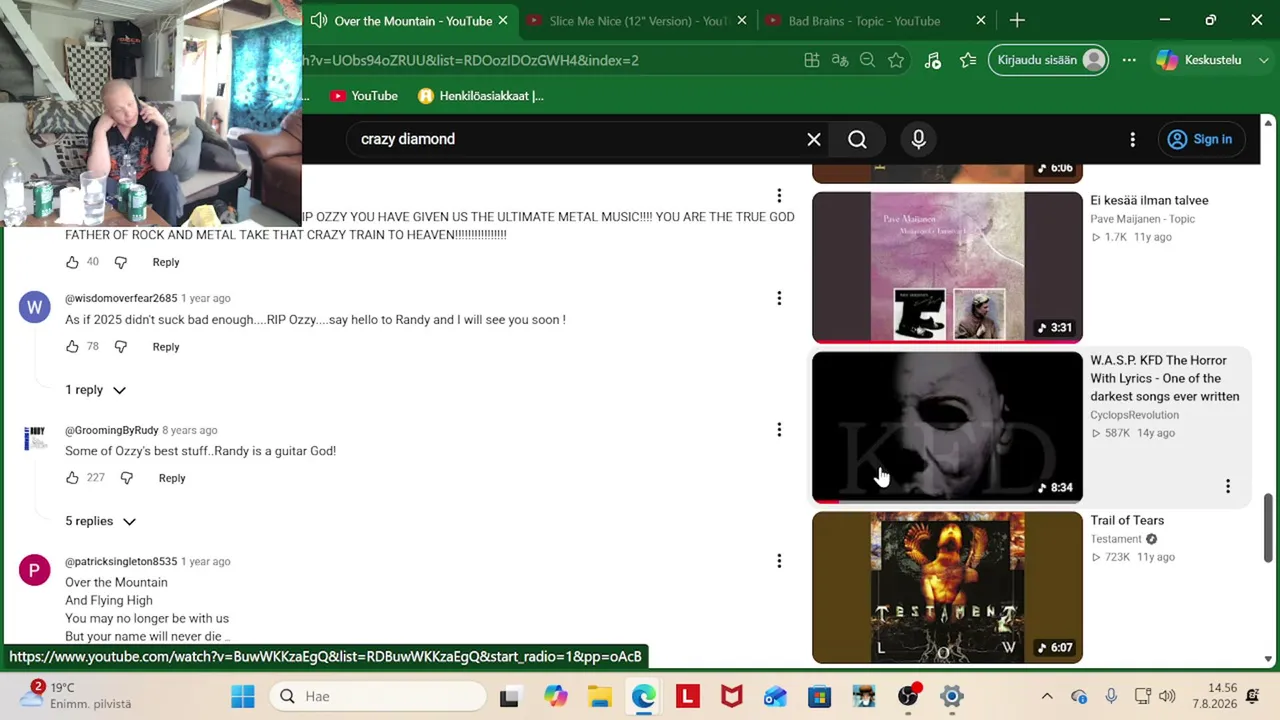Open GroomingByRudy profile avatar

pos(35,438)
